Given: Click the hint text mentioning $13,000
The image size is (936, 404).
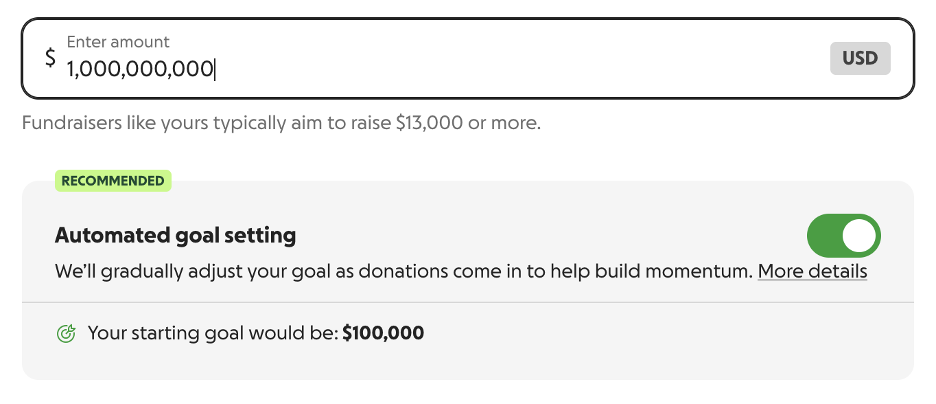Looking at the screenshot, I should 281,124.
